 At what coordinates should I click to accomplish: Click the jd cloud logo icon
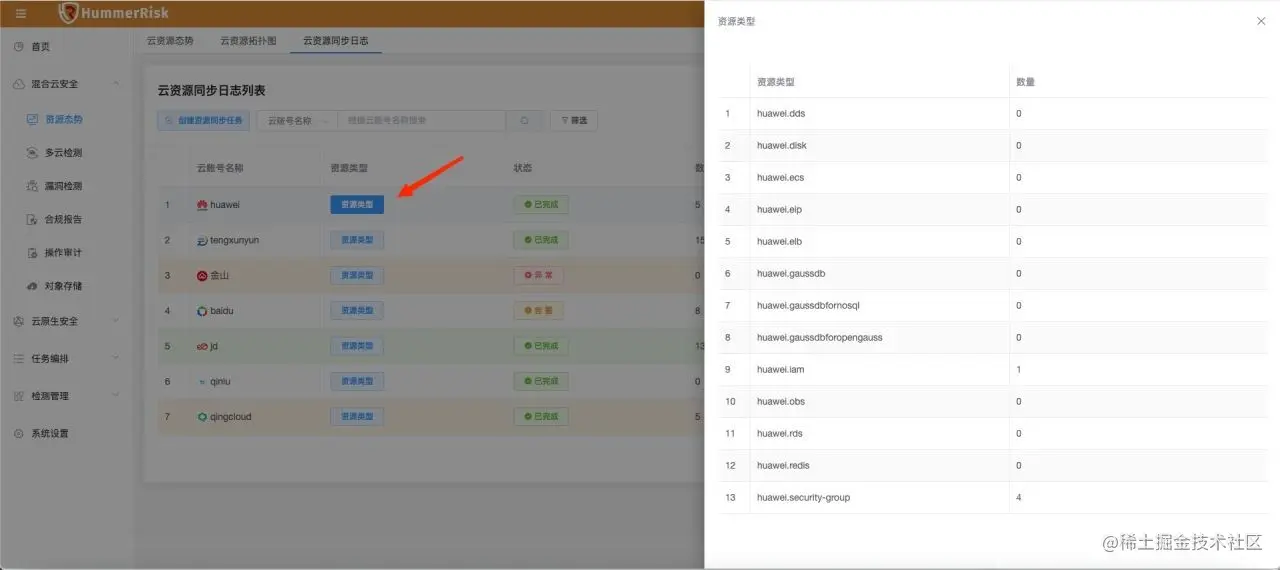(x=202, y=346)
